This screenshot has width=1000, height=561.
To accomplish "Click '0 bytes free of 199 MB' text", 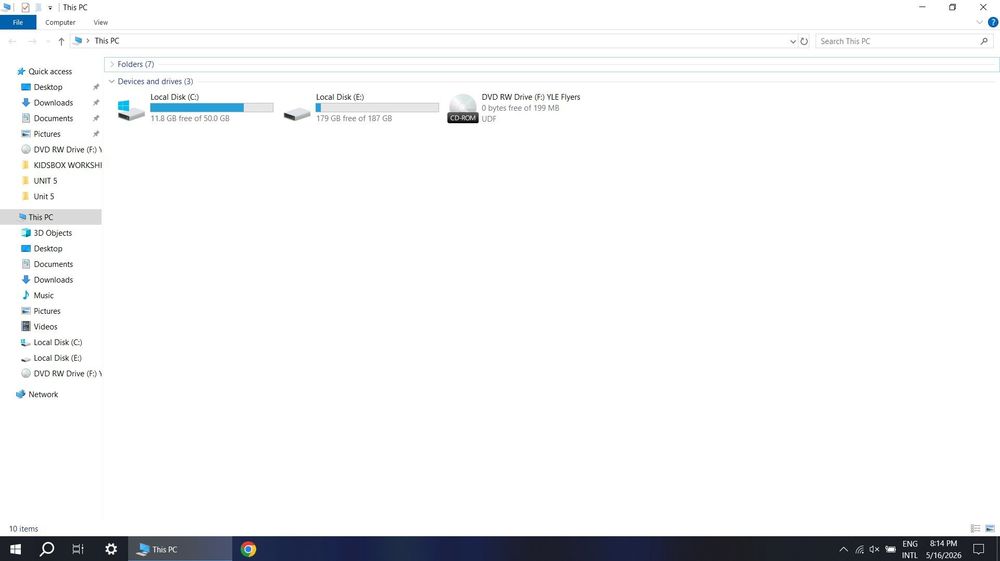I will pyautogui.click(x=520, y=108).
